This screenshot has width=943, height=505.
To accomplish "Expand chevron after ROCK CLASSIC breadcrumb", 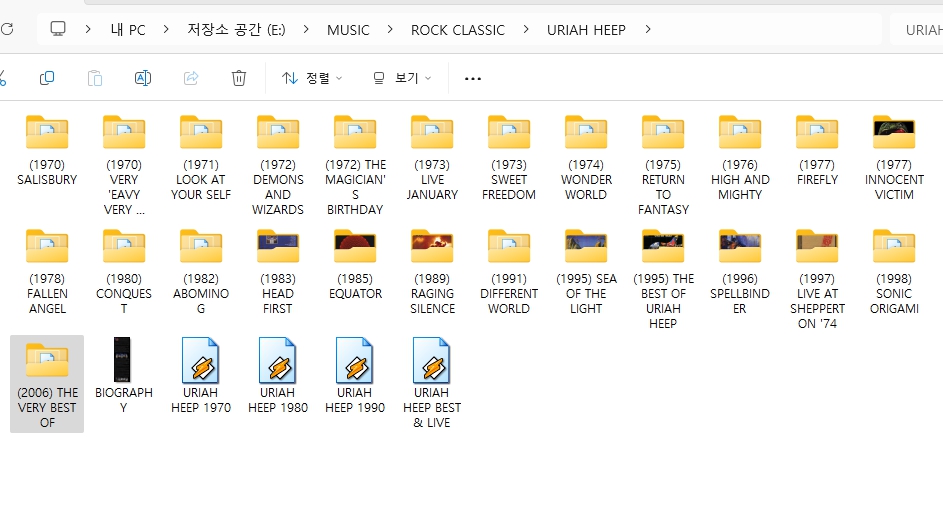I will 526,29.
